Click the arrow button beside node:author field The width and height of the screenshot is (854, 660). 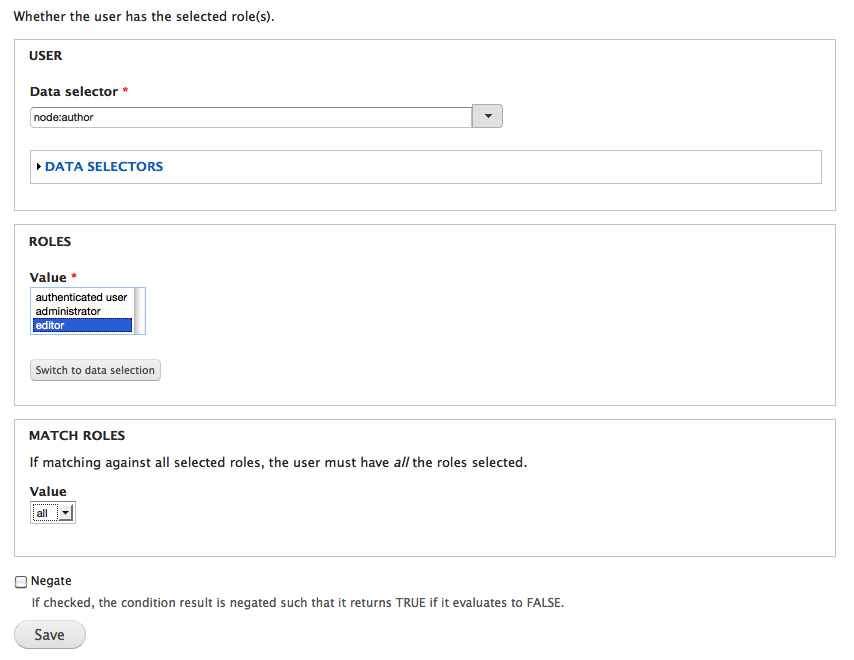click(487, 116)
